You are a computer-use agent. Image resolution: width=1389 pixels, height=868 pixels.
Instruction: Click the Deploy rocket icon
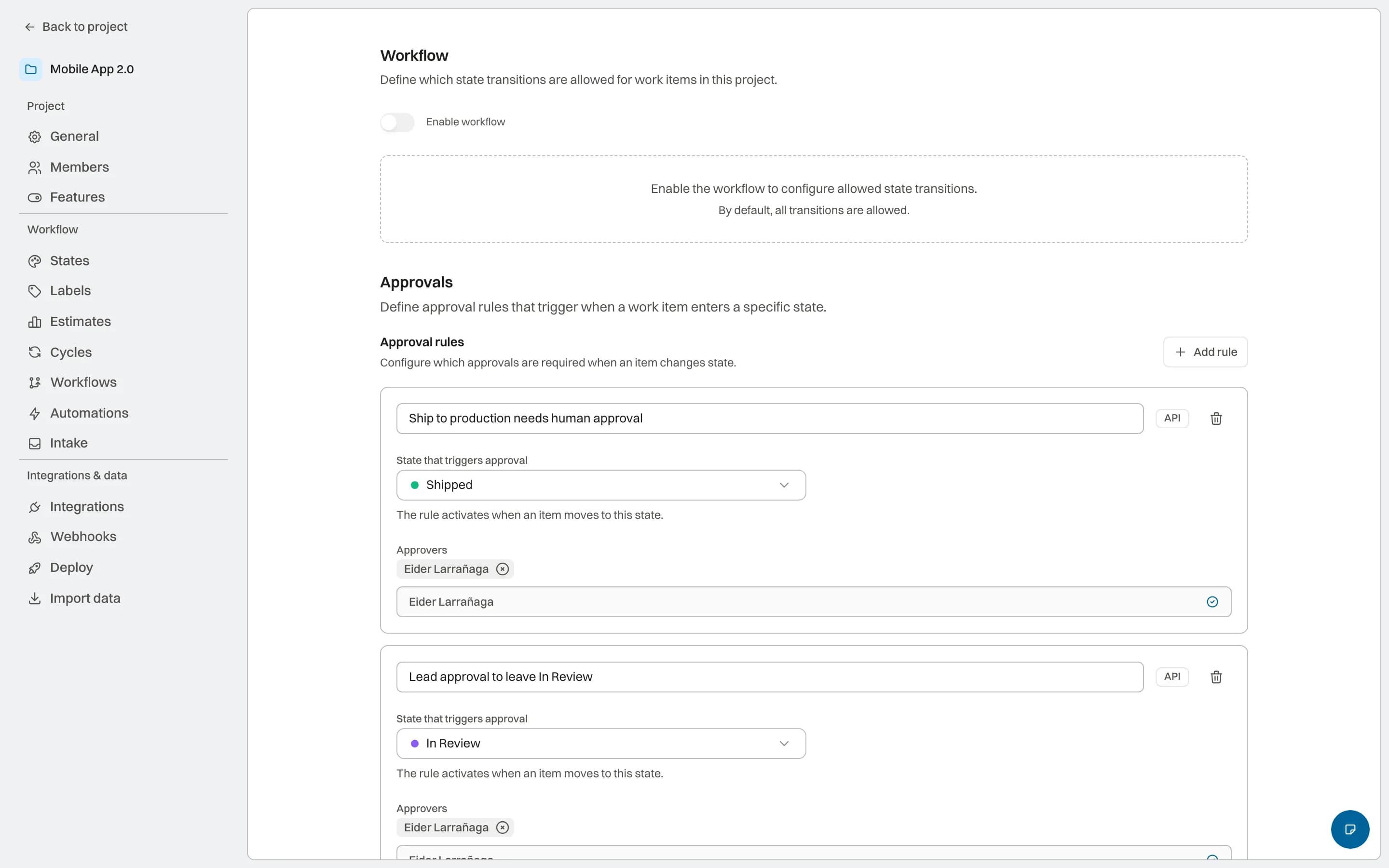(x=35, y=568)
